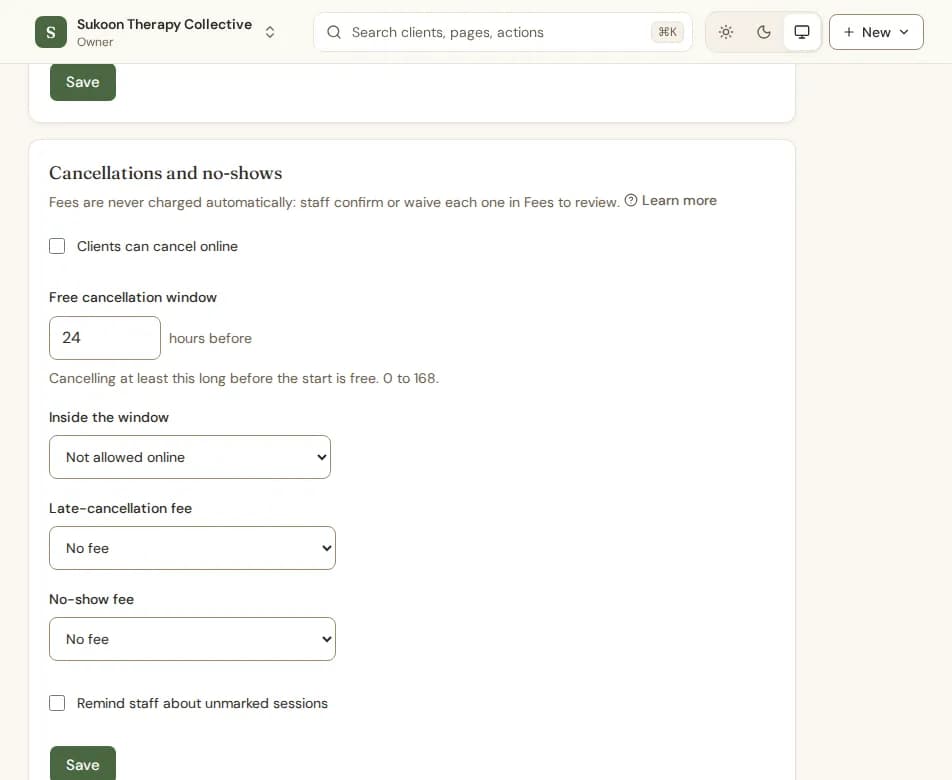The width and height of the screenshot is (952, 780).
Task: Enable Remind staff about unmarked sessions
Action: tap(57, 703)
